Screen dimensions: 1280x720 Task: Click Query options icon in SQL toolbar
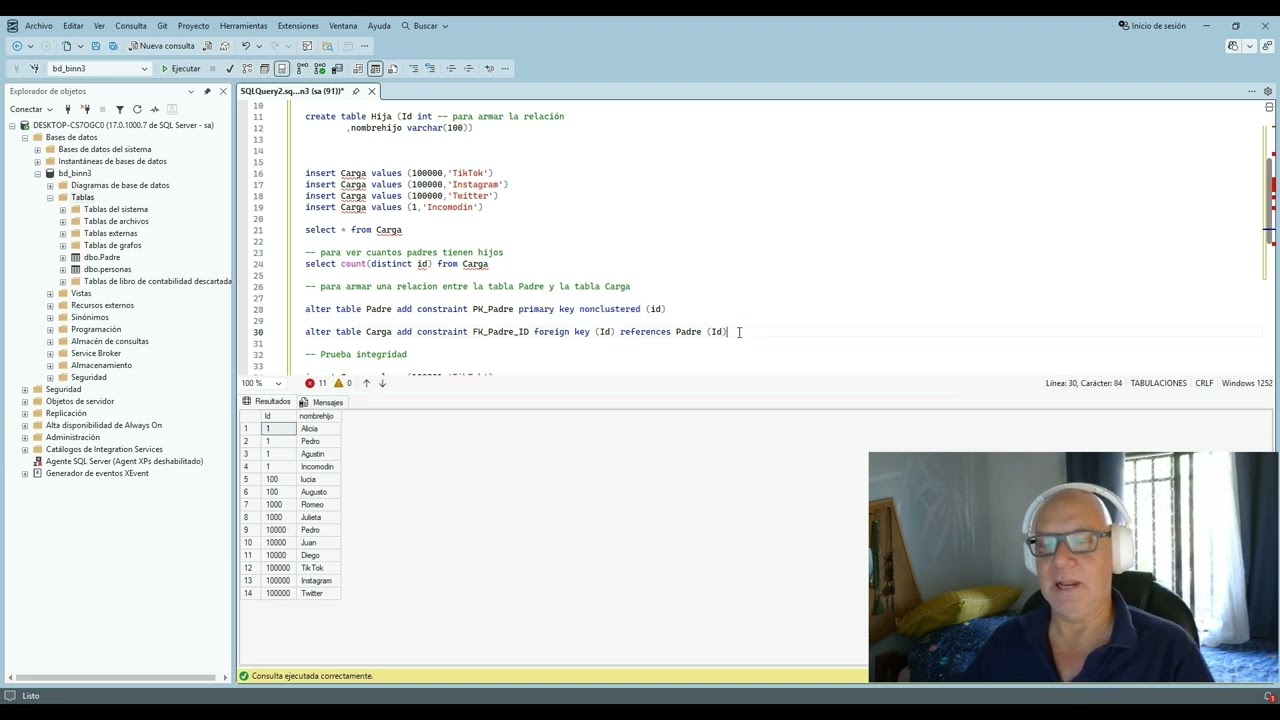[x=264, y=69]
